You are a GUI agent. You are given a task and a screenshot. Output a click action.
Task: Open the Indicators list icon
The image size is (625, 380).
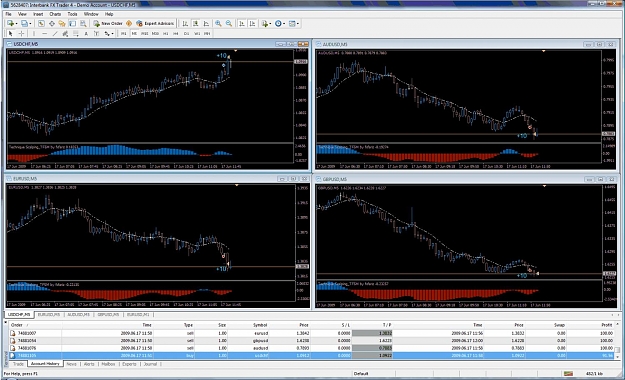(x=265, y=24)
